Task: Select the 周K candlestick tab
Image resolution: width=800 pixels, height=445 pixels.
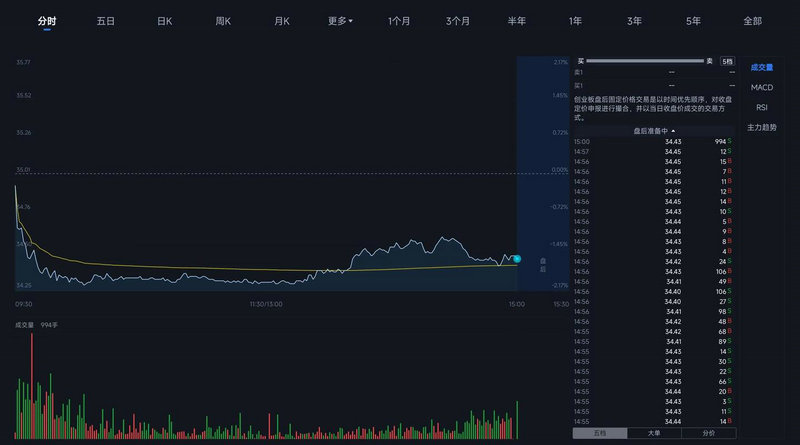Action: pyautogui.click(x=223, y=21)
